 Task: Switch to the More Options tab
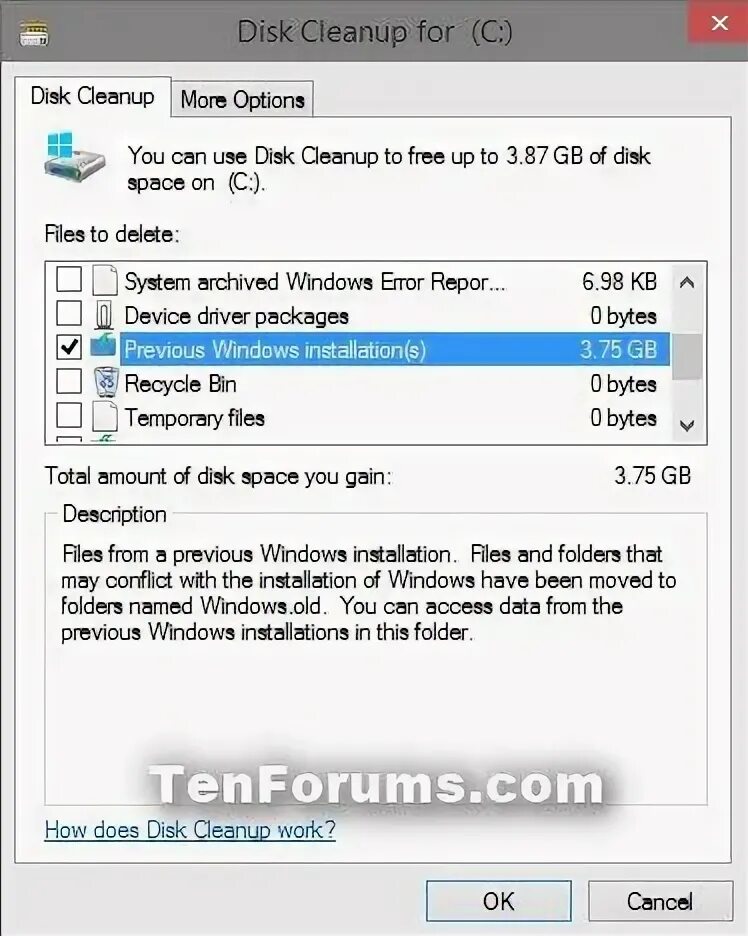pyautogui.click(x=242, y=100)
